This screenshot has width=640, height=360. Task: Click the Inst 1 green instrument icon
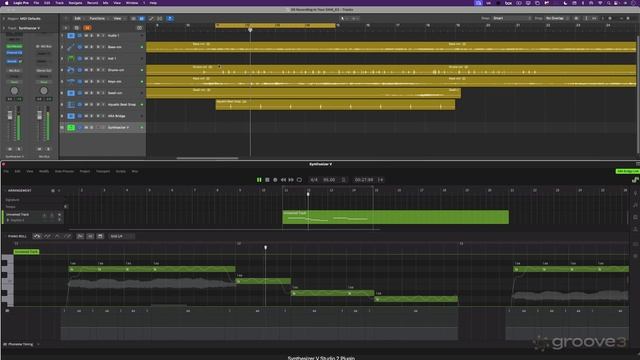pos(71,58)
